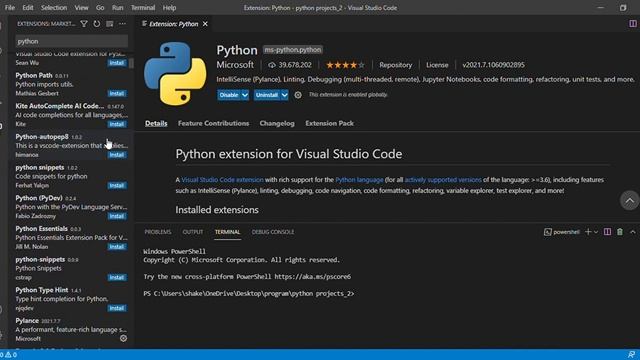640x360 pixels.
Task: Open the Help menu
Action: [x=169, y=8]
